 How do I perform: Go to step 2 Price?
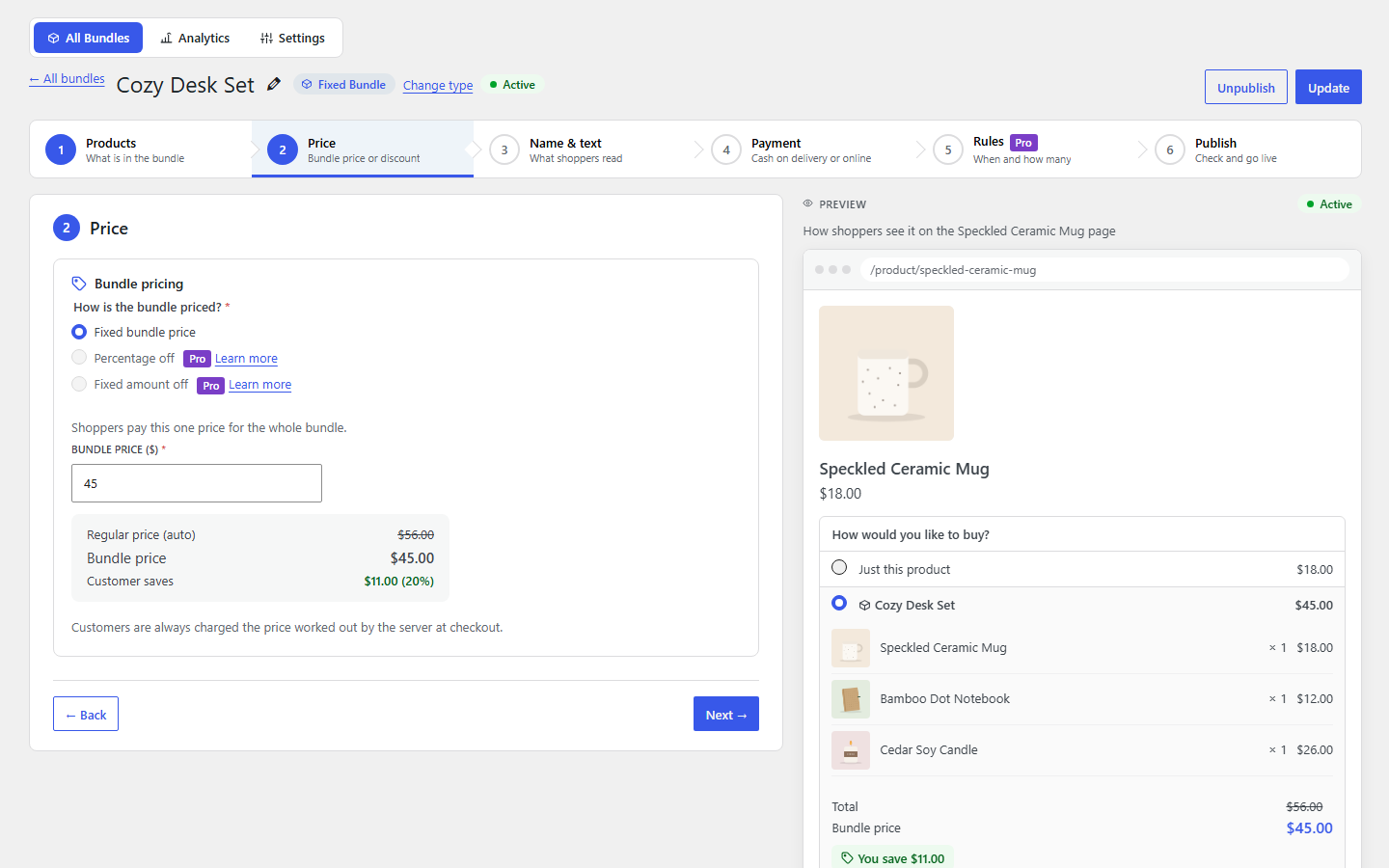click(x=363, y=149)
